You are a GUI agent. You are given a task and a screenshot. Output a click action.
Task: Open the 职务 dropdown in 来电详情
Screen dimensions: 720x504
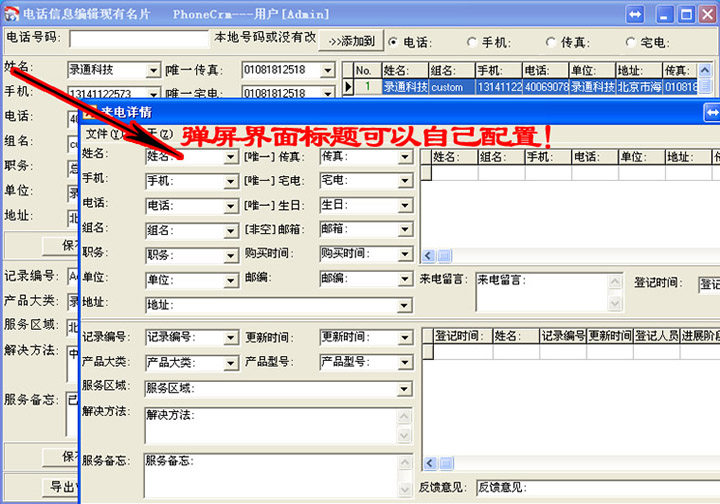click(231, 256)
